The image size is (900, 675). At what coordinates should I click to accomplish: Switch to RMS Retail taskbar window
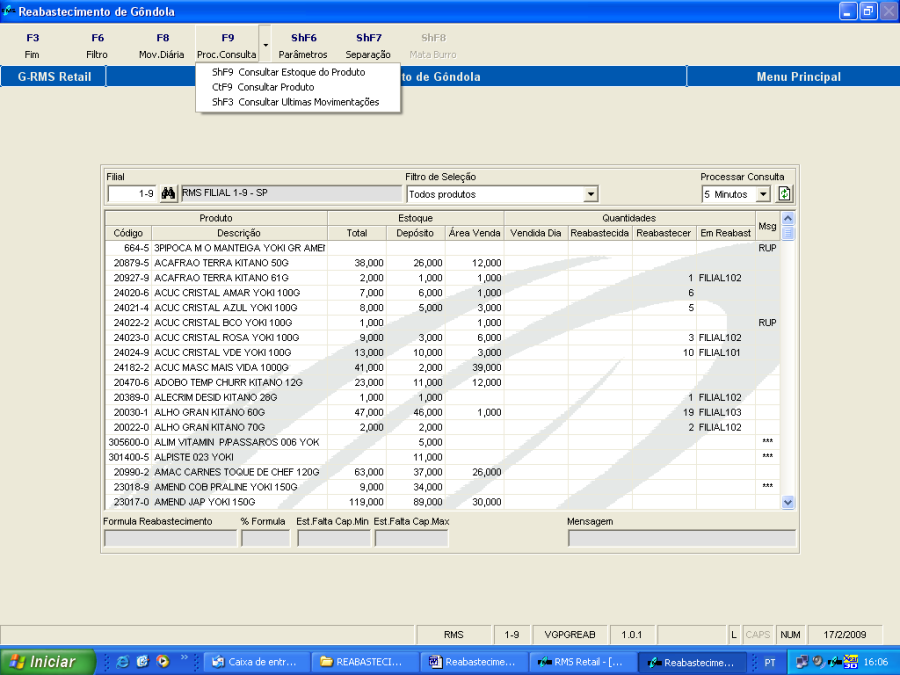click(x=581, y=662)
